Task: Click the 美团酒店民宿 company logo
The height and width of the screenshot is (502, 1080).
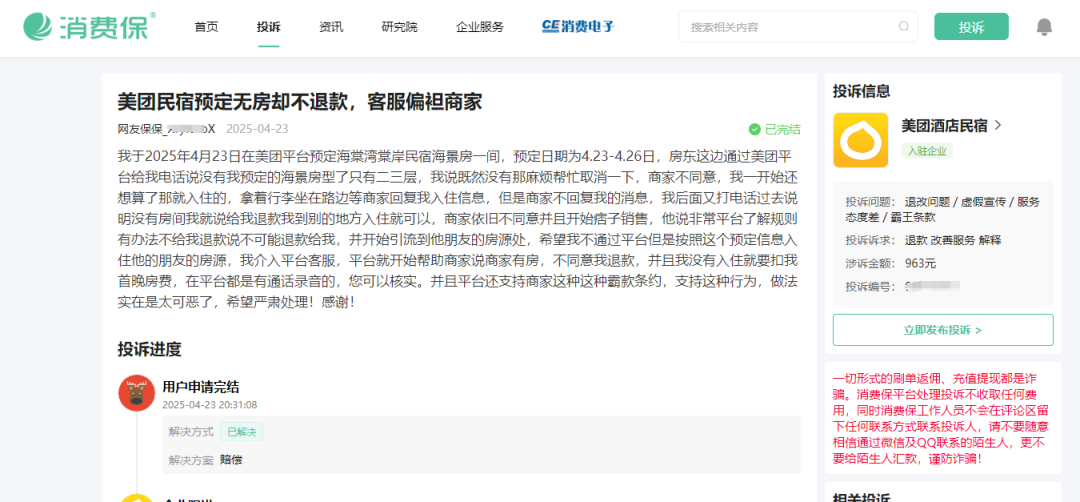Action: tap(860, 140)
